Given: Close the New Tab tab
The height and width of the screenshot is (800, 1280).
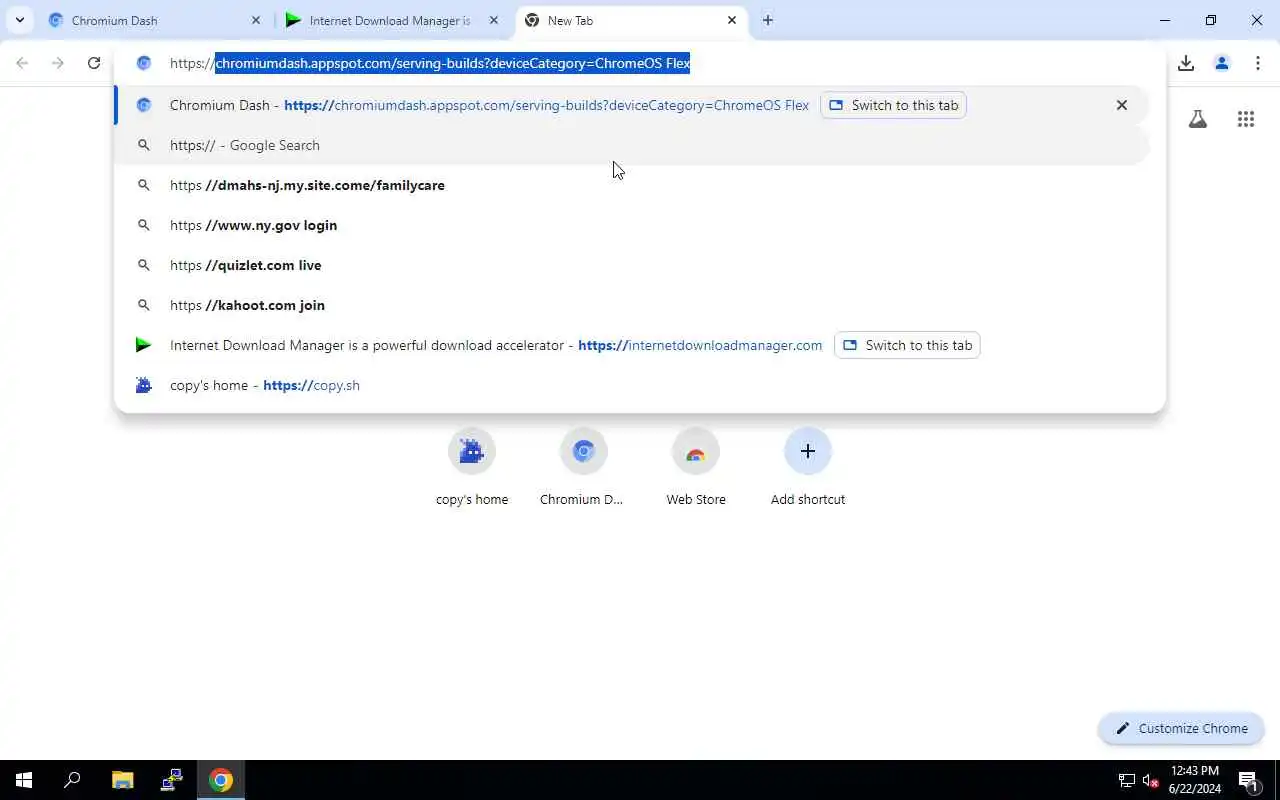Looking at the screenshot, I should coord(732,20).
